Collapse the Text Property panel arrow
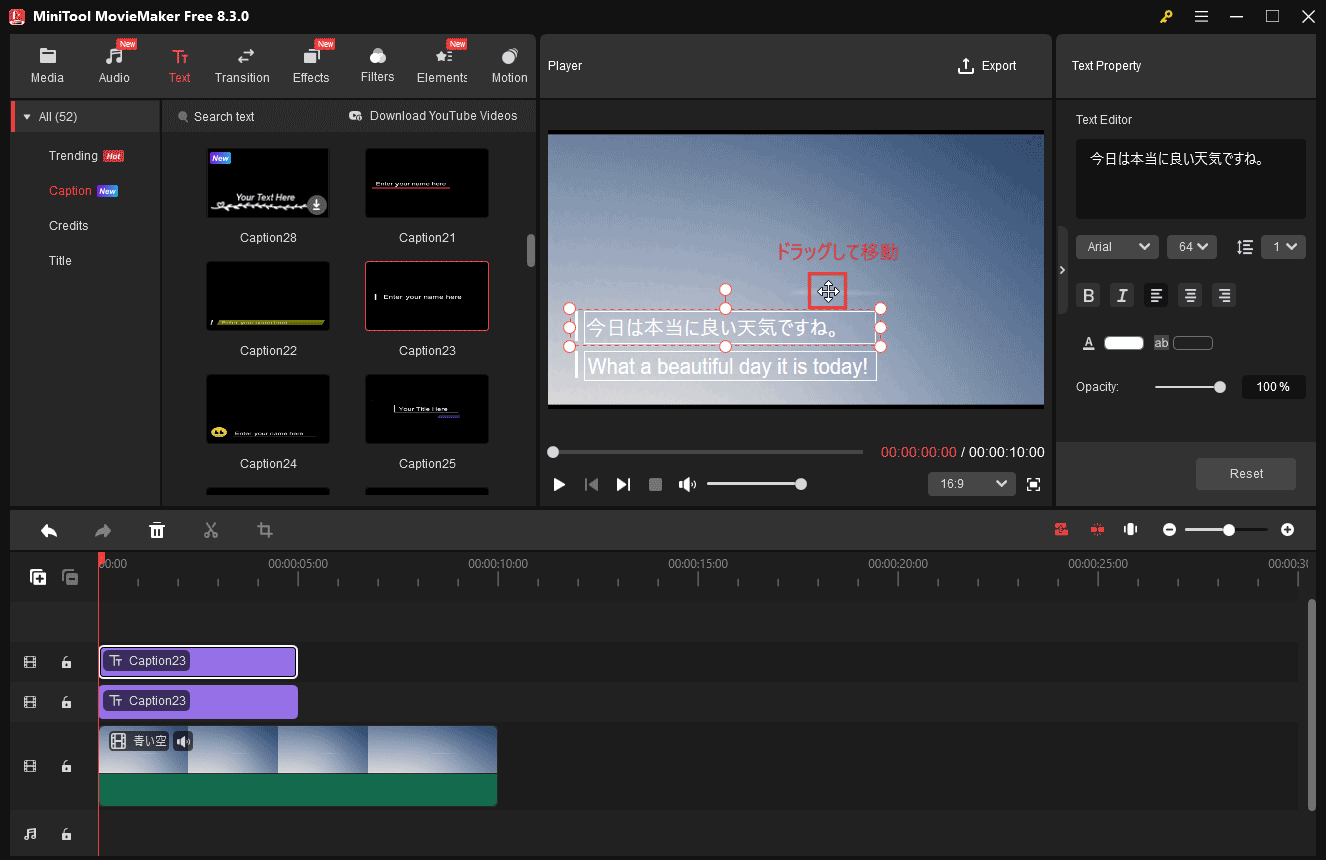The height and width of the screenshot is (860, 1326). (x=1062, y=270)
